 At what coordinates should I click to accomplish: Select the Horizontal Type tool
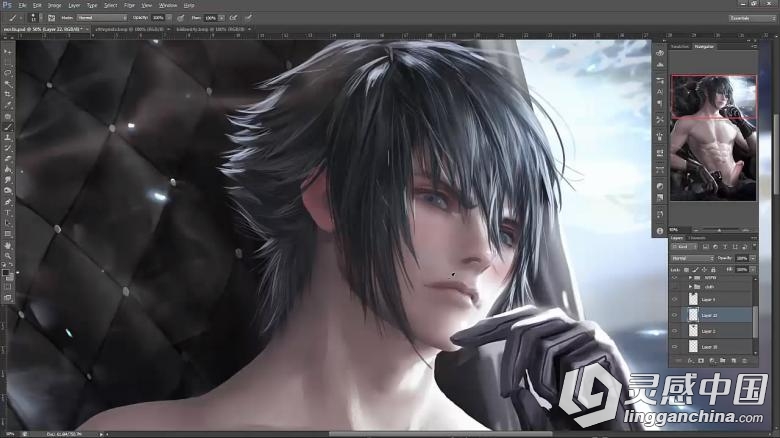pyautogui.click(x=7, y=213)
